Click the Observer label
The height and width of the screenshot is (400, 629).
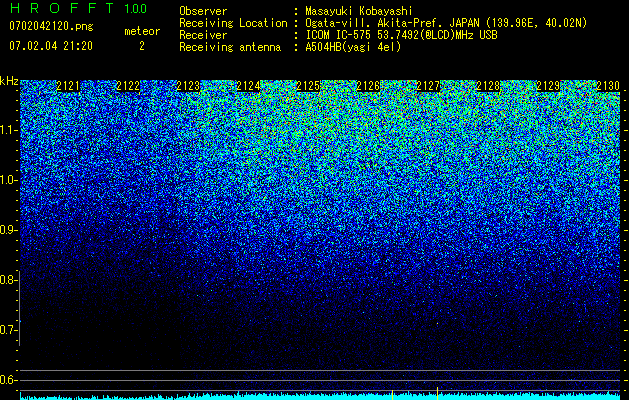203,11
